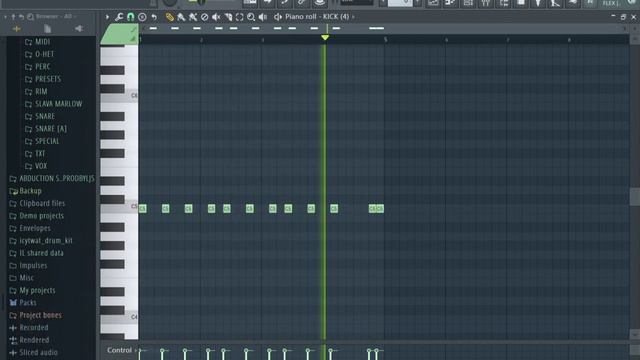Pick the Zoom magnifier tool

click(251, 17)
